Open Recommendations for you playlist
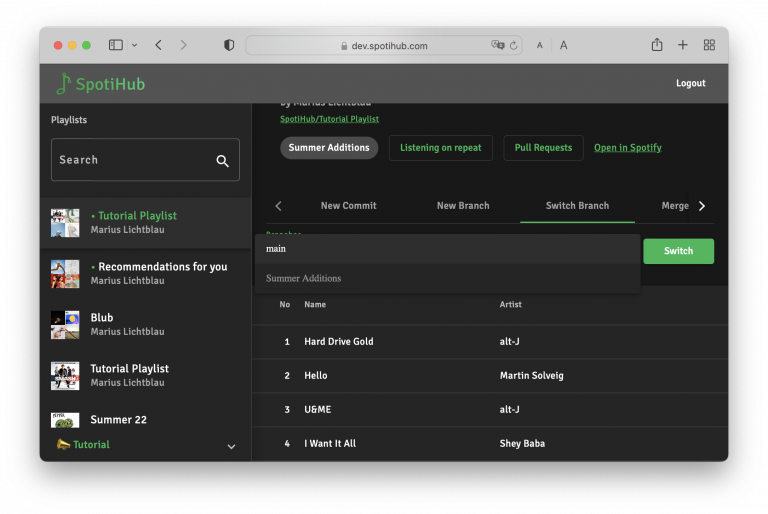Image resolution: width=768 pixels, height=514 pixels. (145, 273)
